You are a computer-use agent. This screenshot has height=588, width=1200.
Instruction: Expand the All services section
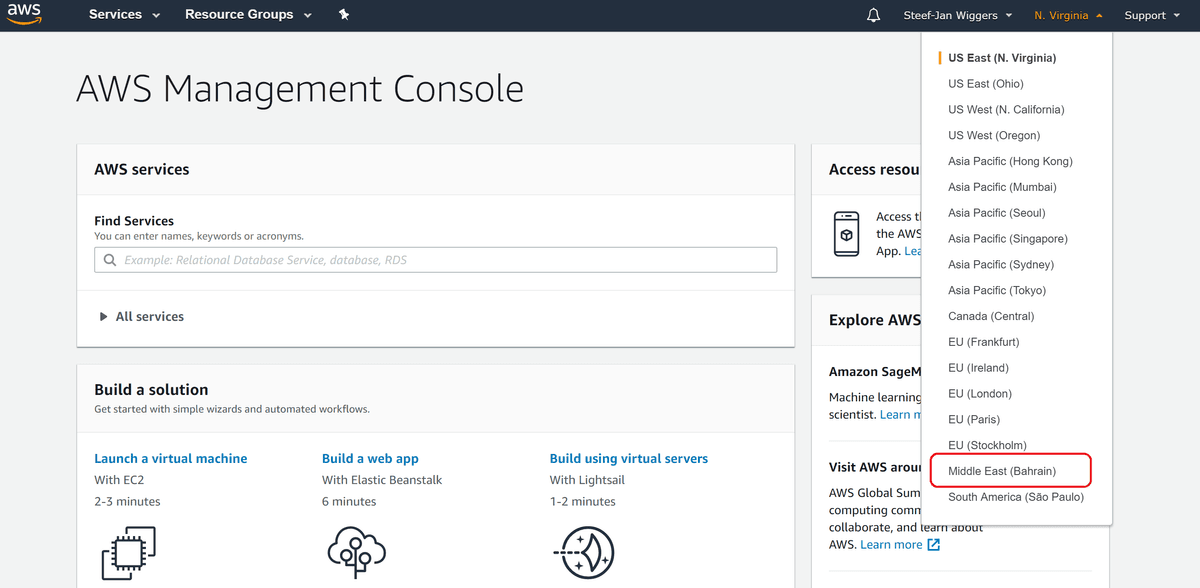click(x=141, y=316)
